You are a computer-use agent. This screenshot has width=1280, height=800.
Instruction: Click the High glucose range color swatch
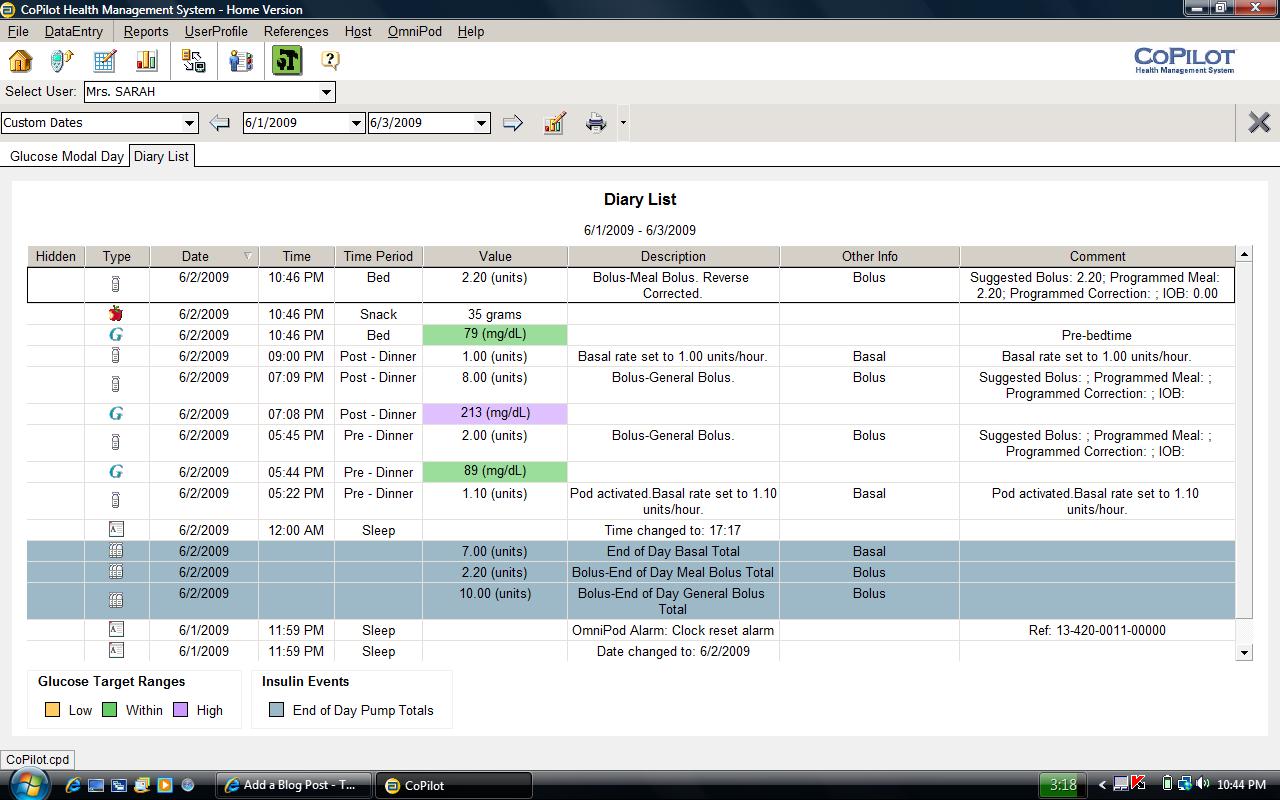coord(180,710)
